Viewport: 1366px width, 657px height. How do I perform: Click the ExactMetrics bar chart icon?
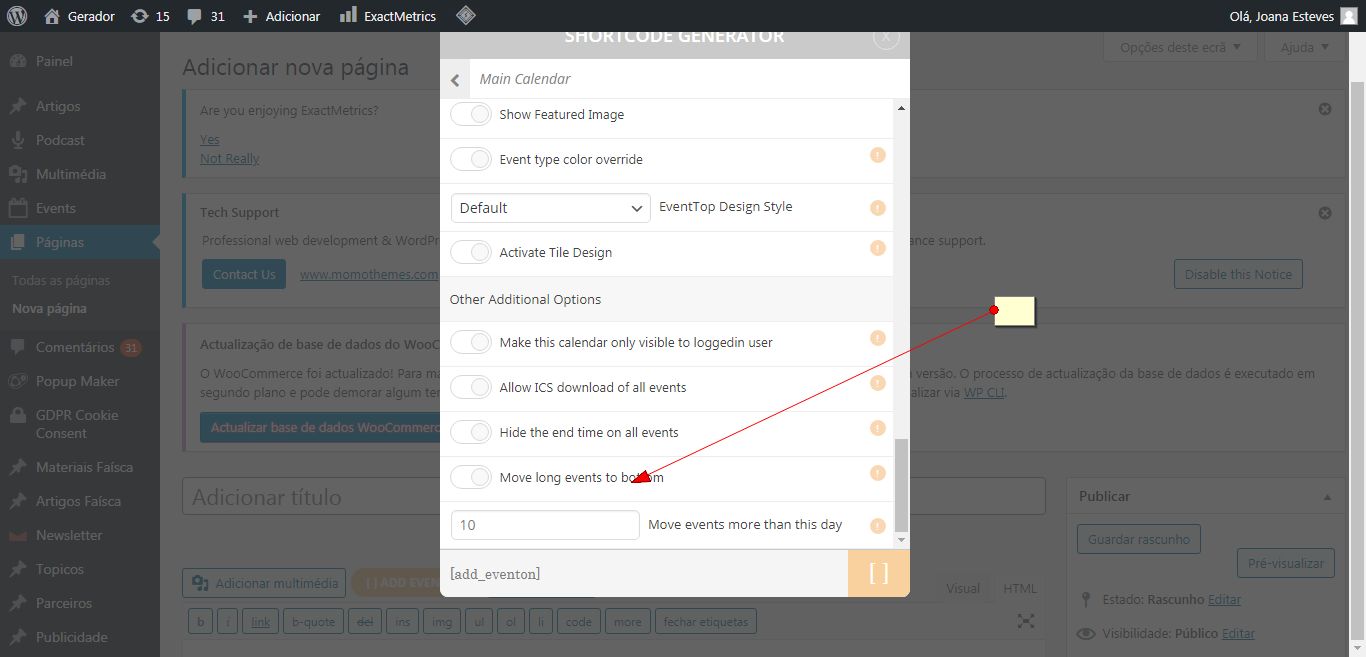click(348, 16)
